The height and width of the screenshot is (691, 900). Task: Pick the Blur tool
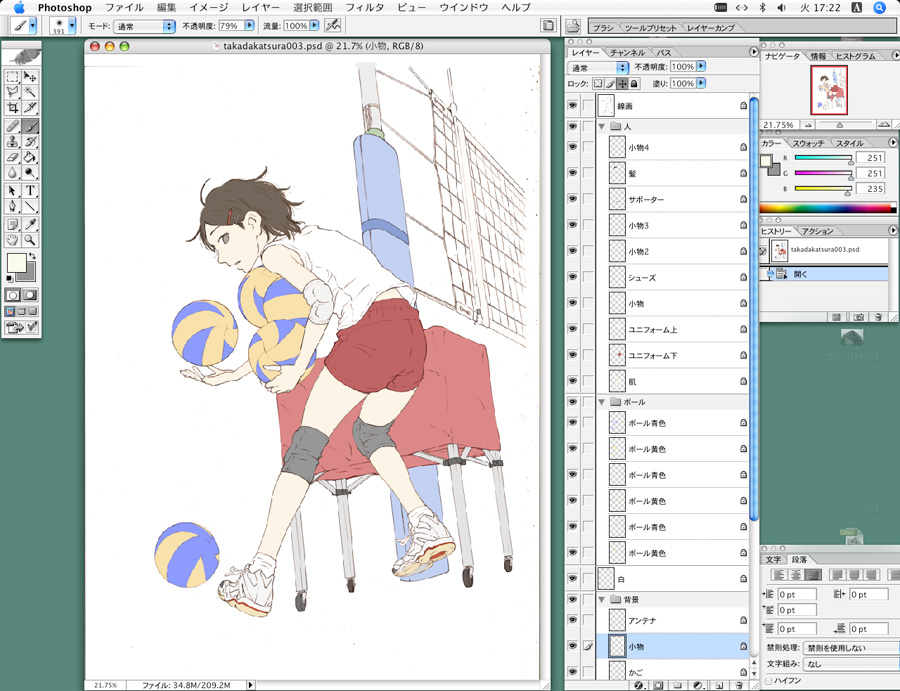[13, 172]
